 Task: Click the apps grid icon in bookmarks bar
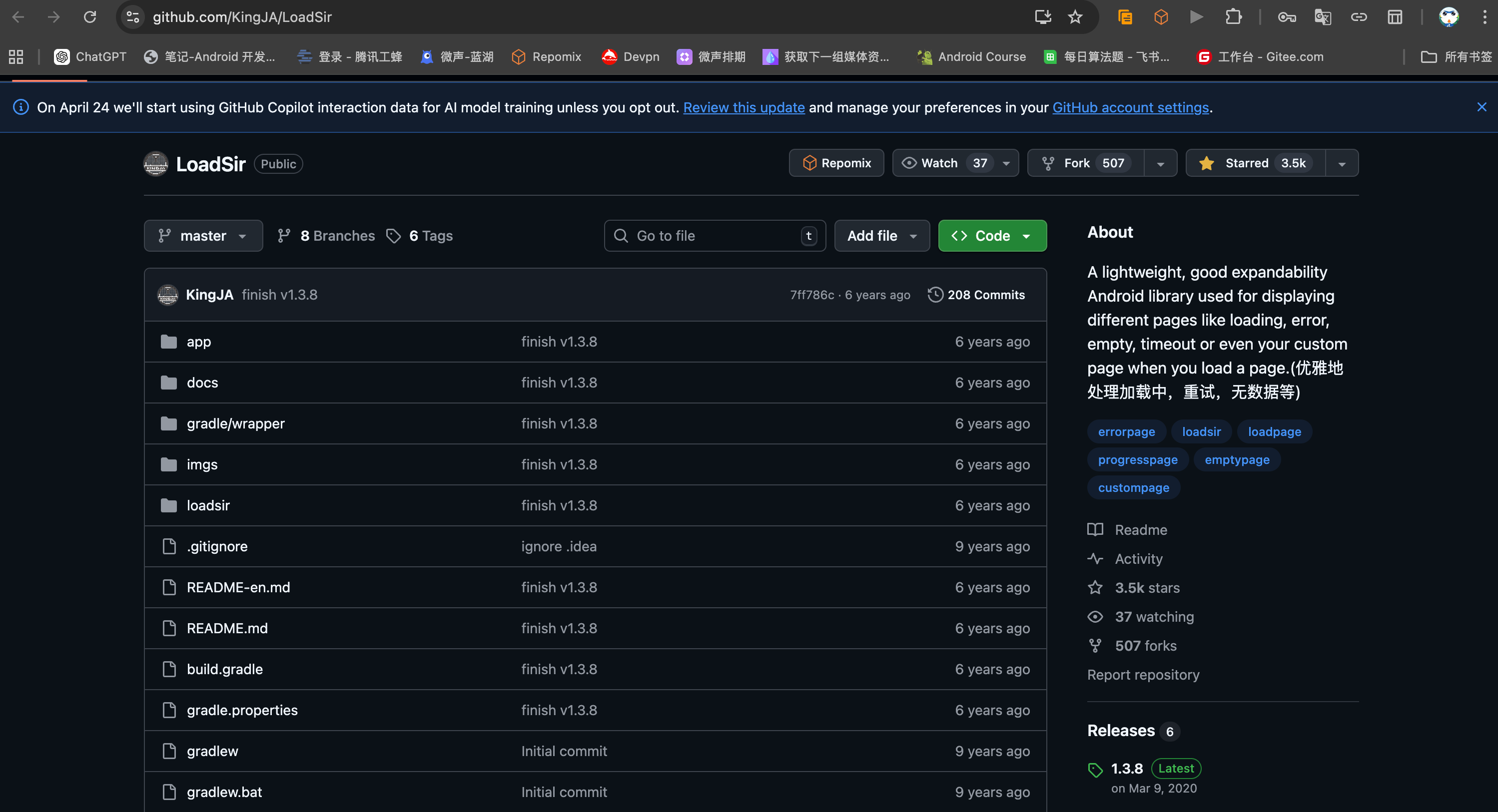15,56
